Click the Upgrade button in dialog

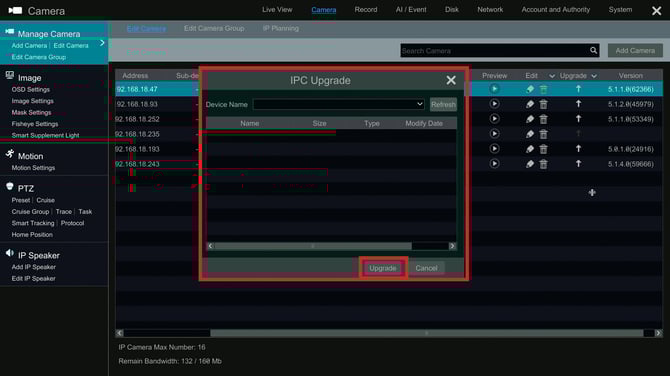(x=383, y=268)
